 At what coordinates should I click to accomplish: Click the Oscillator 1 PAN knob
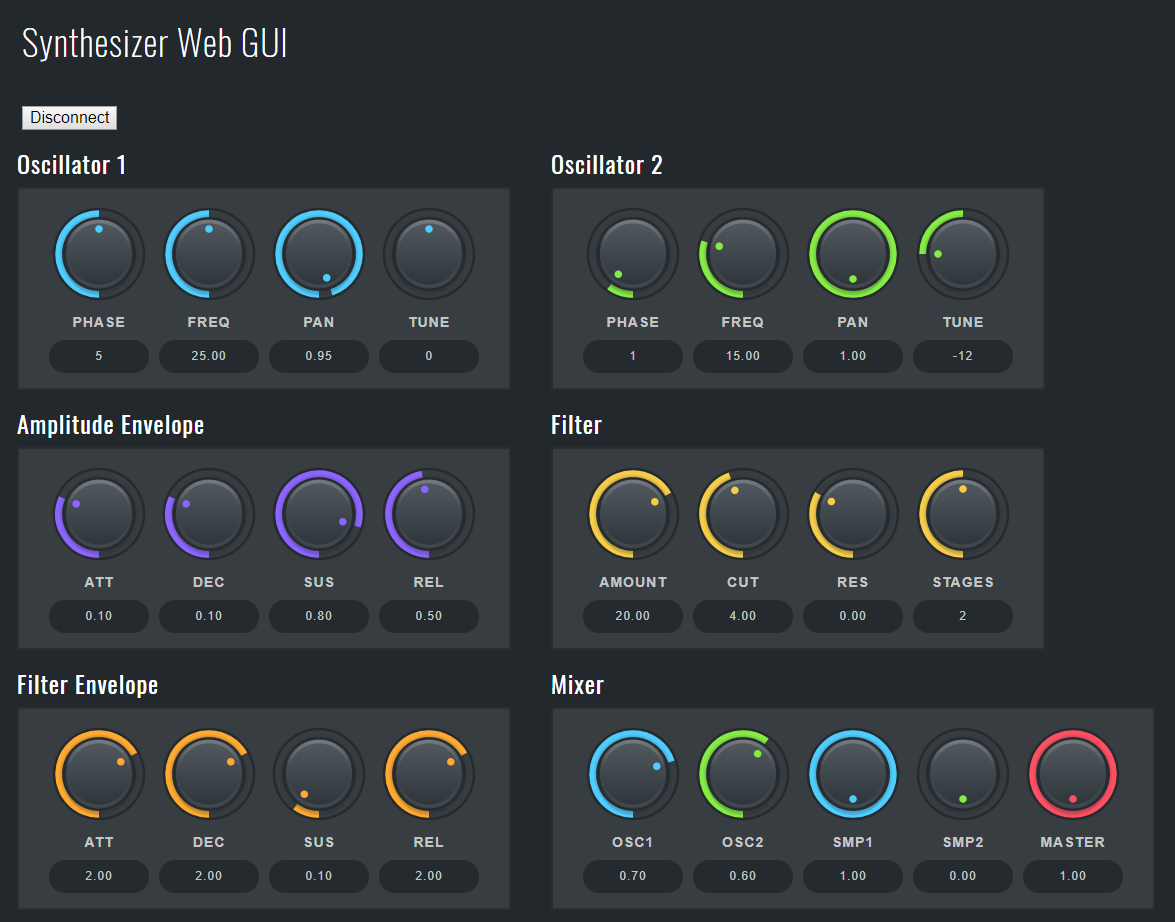319,254
